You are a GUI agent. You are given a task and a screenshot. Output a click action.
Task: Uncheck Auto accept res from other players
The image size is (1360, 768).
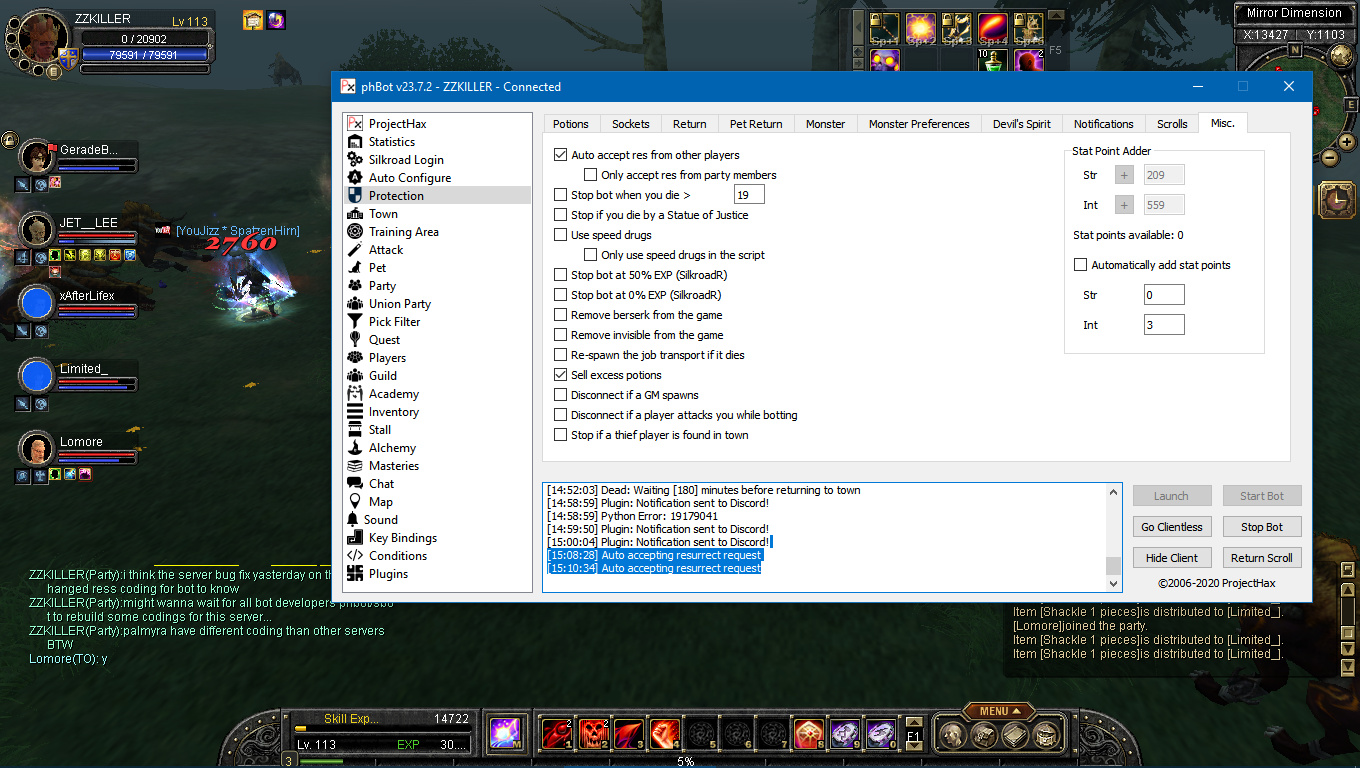(561, 155)
